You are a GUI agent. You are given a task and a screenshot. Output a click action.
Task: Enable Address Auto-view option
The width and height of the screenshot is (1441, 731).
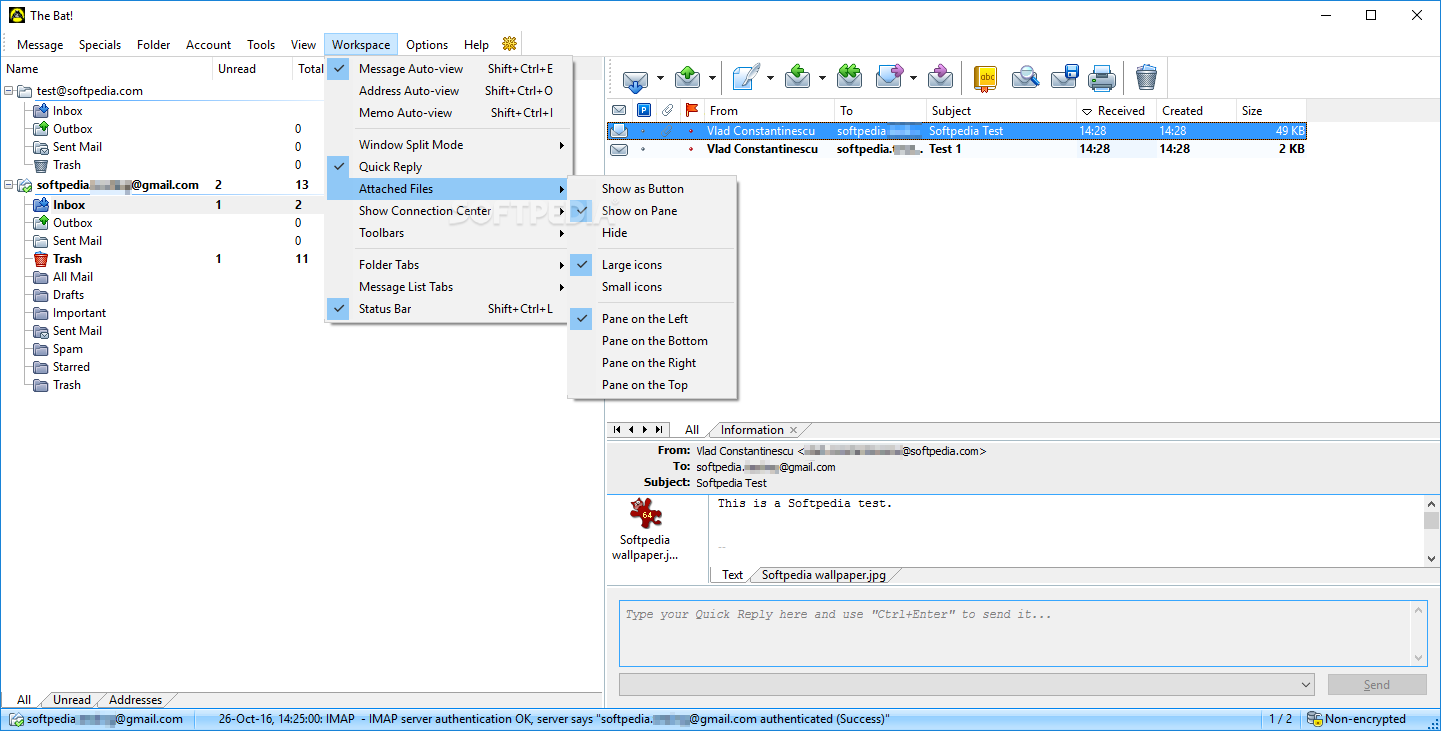449,91
